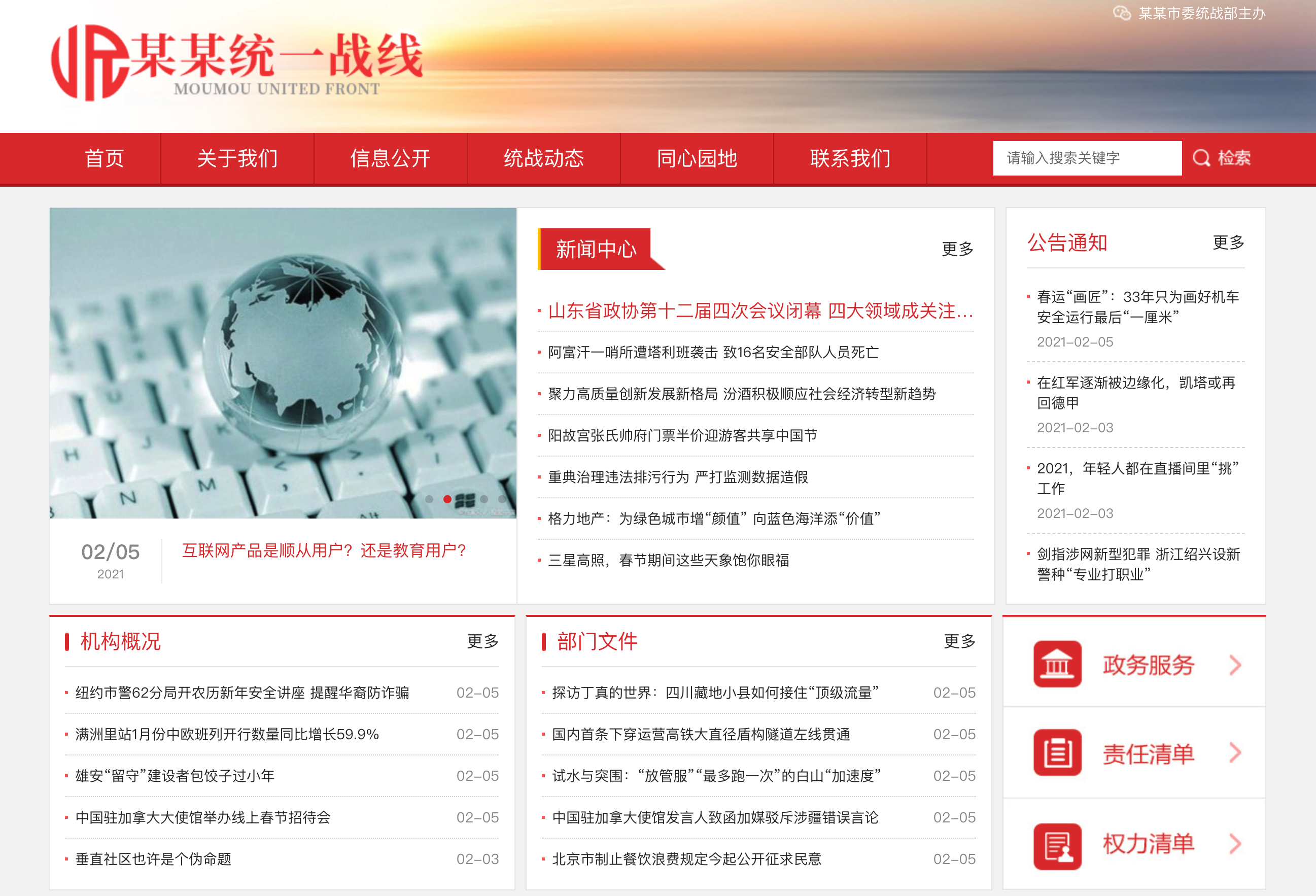Click 更多 in the 机构概况 section

pos(482,641)
